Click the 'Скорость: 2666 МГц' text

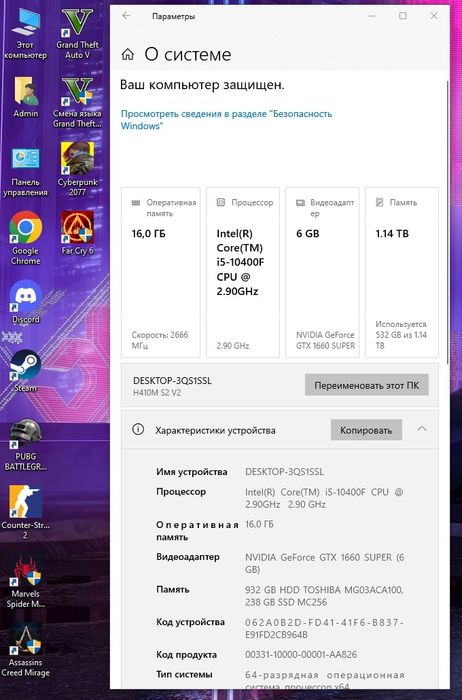click(160, 340)
